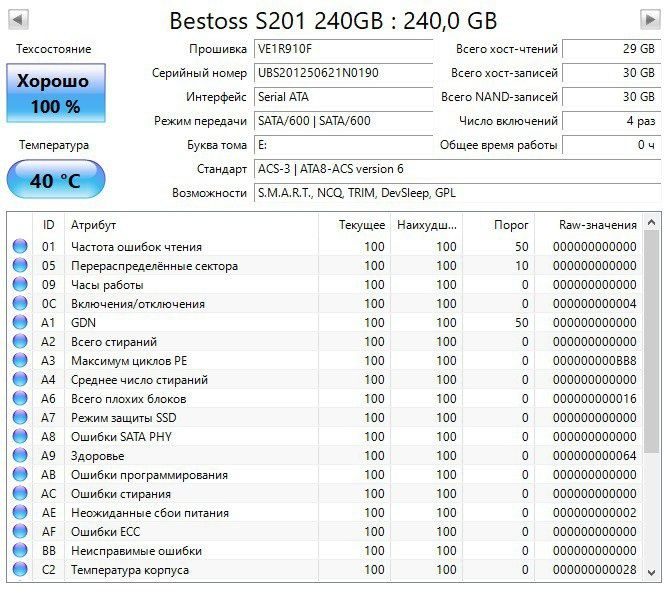Click the status circle for attribute A7
The height and width of the screenshot is (591, 668).
20,417
